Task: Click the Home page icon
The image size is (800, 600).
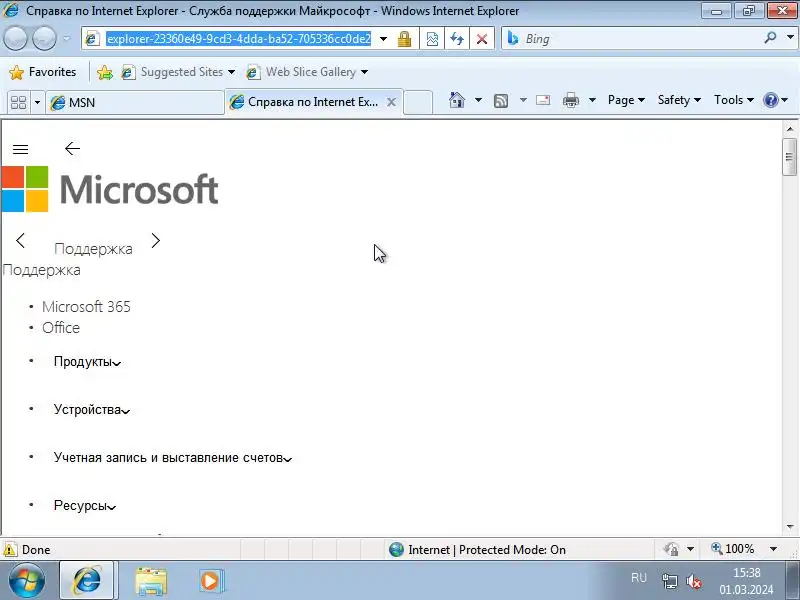Action: (x=457, y=100)
